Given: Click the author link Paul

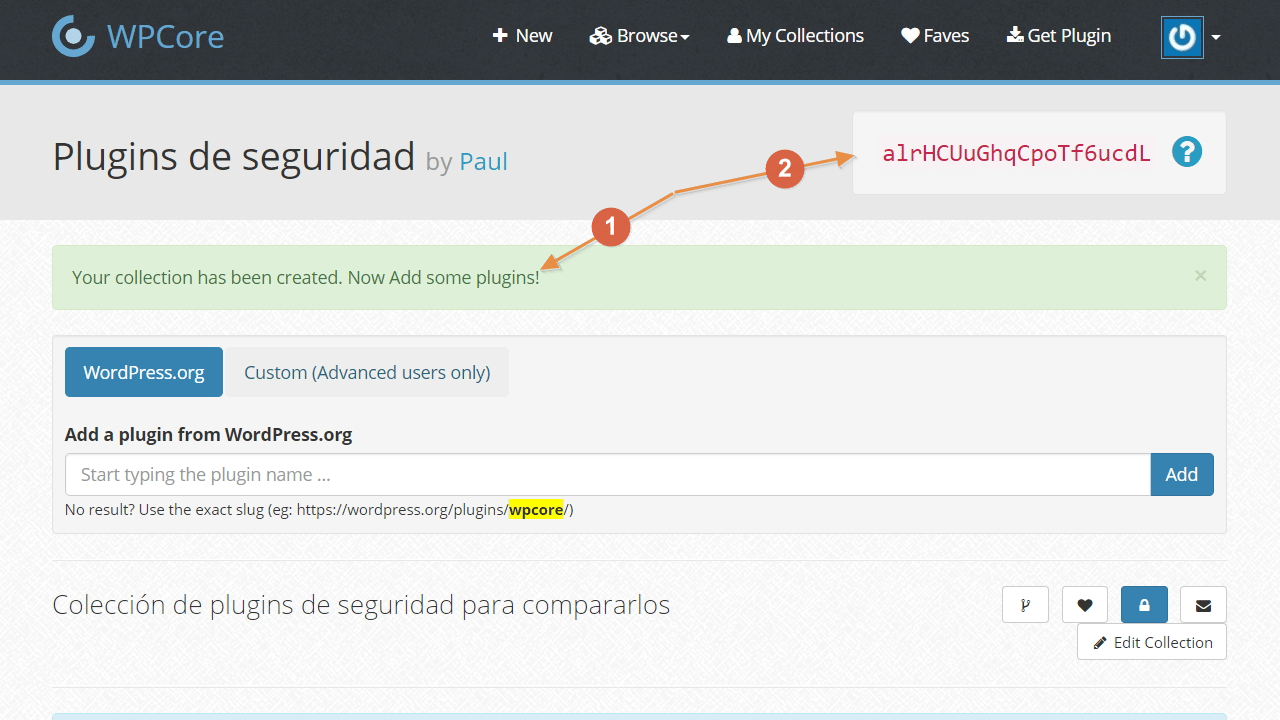Looking at the screenshot, I should (483, 161).
